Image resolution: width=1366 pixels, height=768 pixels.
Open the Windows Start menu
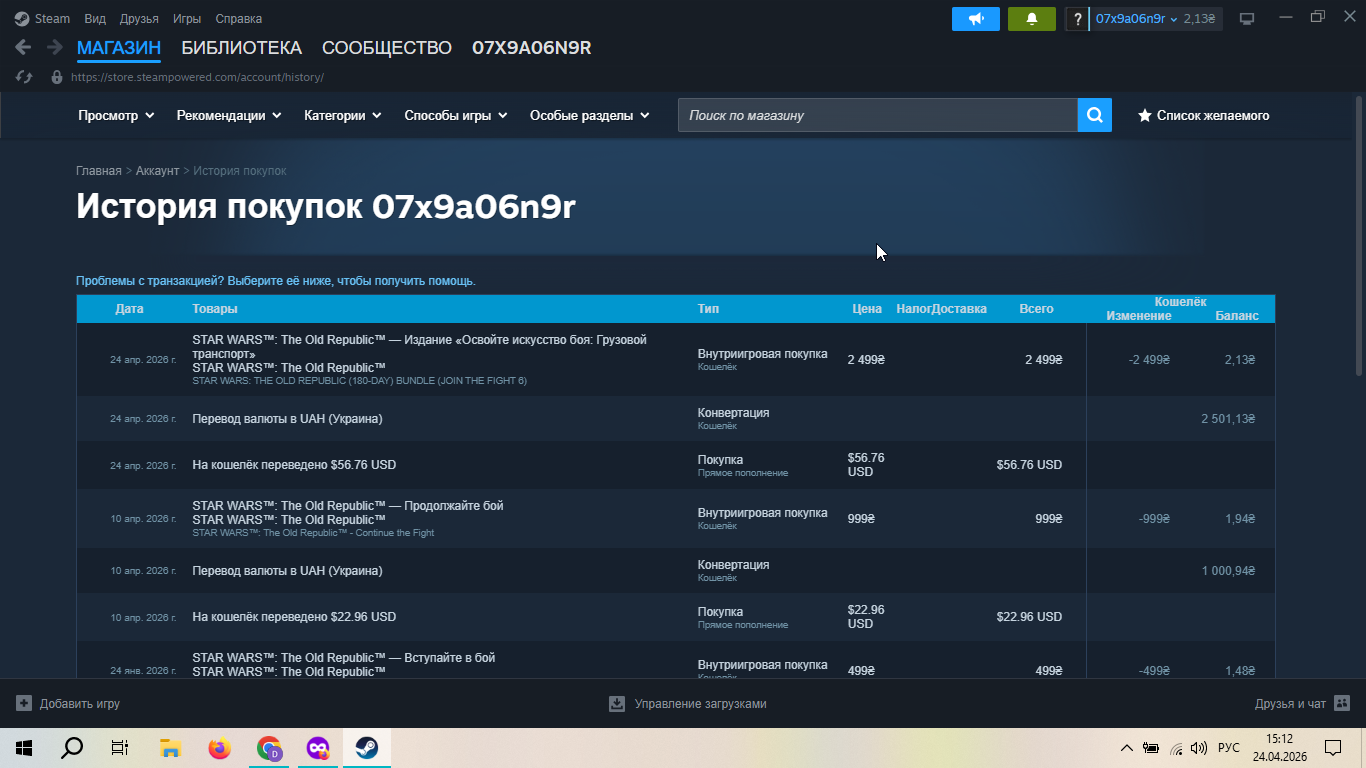click(x=24, y=747)
